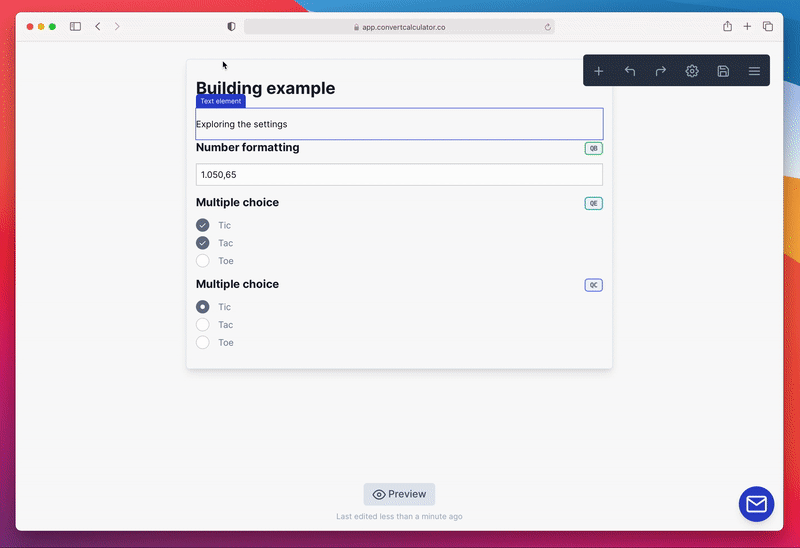Image resolution: width=800 pixels, height=548 pixels.
Task: Click the privacy shield icon
Action: 232,27
